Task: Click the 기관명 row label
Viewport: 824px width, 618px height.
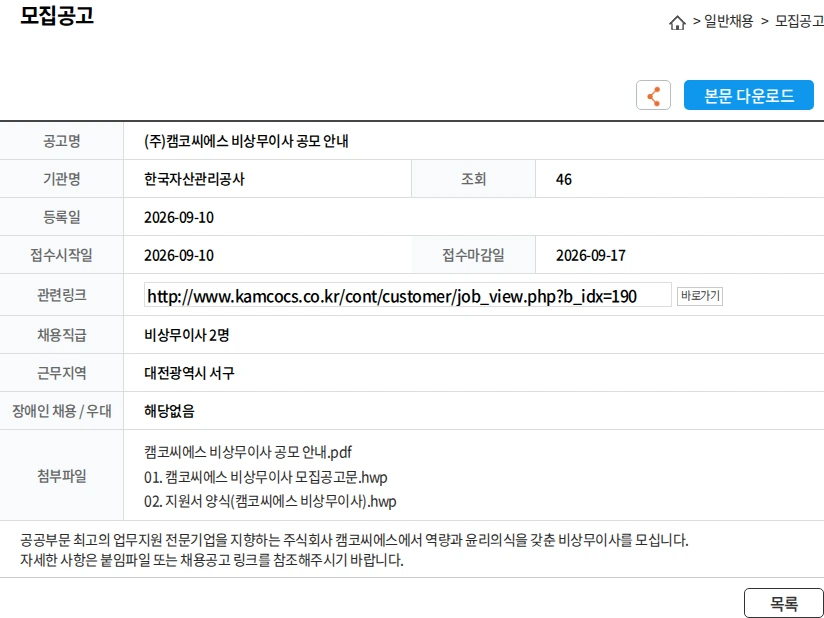Action: pos(61,179)
